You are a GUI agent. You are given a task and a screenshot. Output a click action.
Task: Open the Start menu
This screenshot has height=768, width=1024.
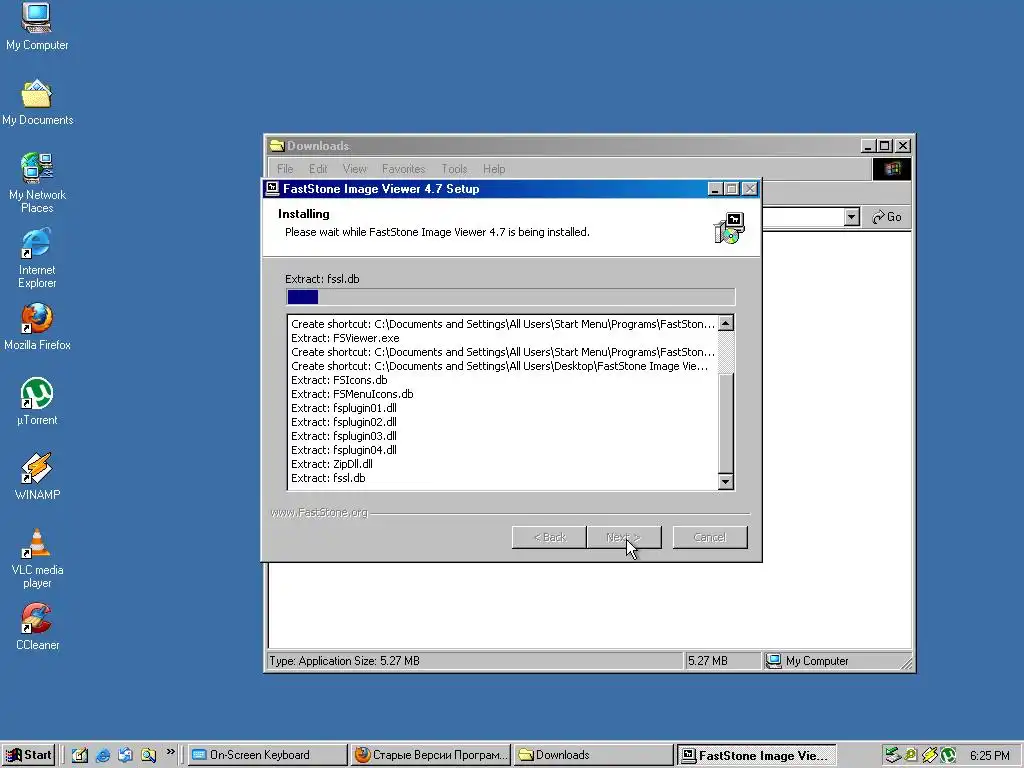pyautogui.click(x=28, y=755)
